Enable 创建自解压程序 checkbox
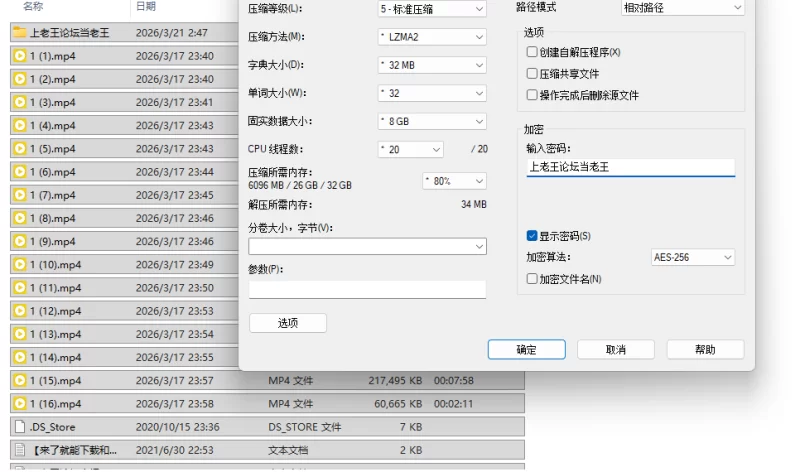This screenshot has width=800, height=472. (x=532, y=52)
